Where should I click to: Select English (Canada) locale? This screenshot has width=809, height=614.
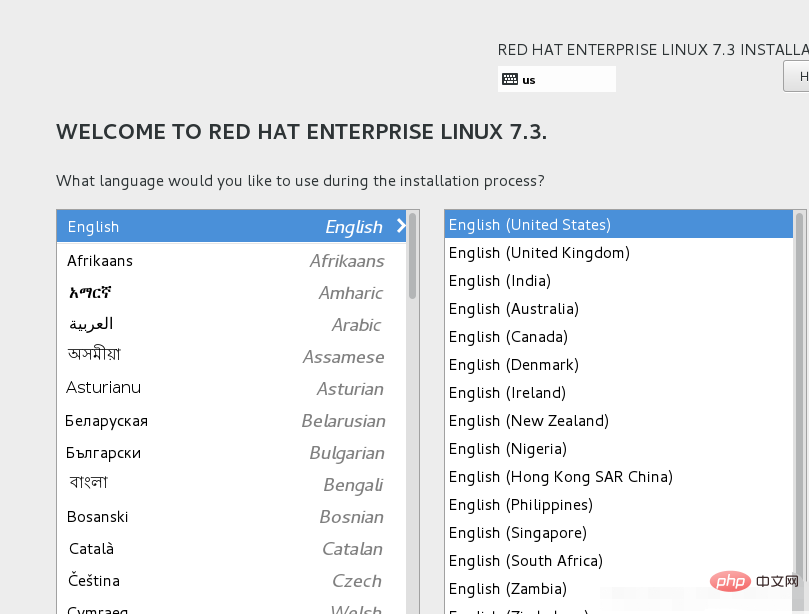tap(619, 336)
